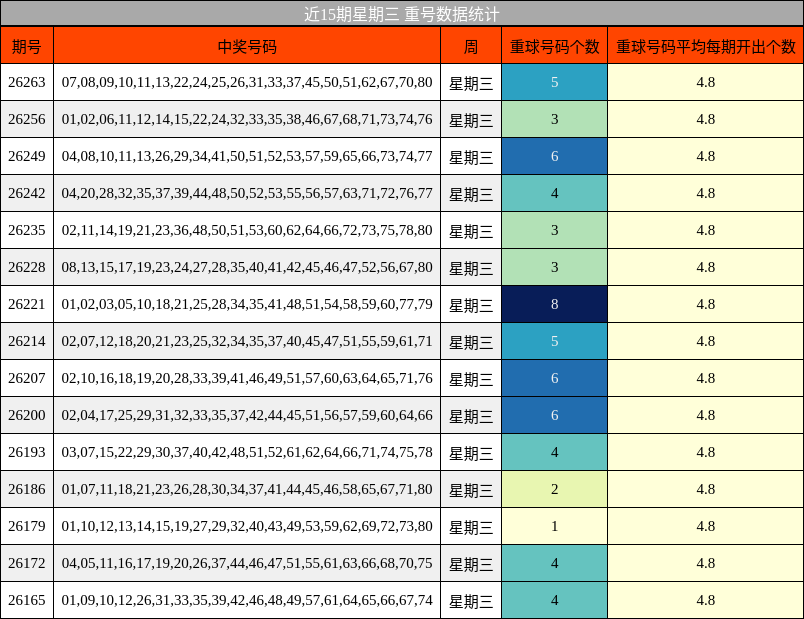Image resolution: width=804 pixels, height=619 pixels.
Task: Click winning numbers starting 02,10,16,18 for 26207
Action: (247, 378)
